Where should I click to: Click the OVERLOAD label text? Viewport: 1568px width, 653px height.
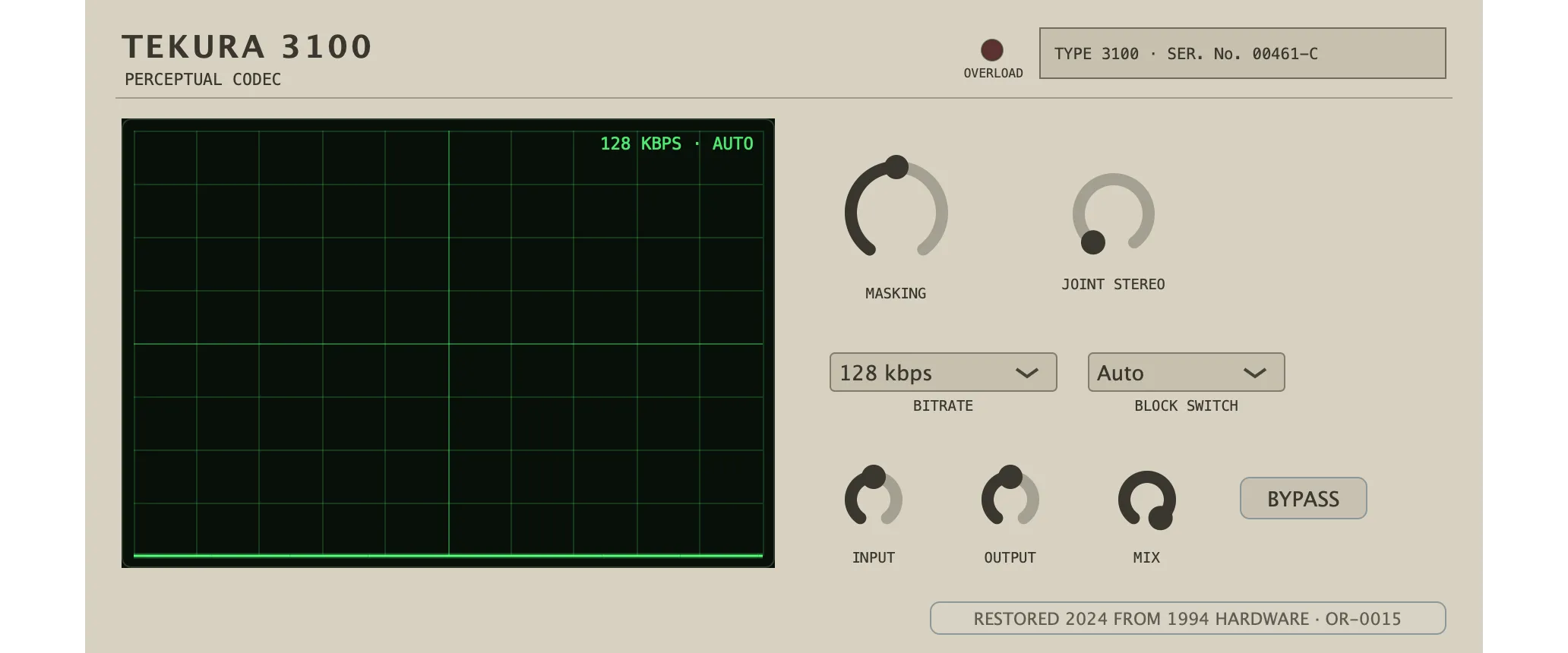point(994,73)
